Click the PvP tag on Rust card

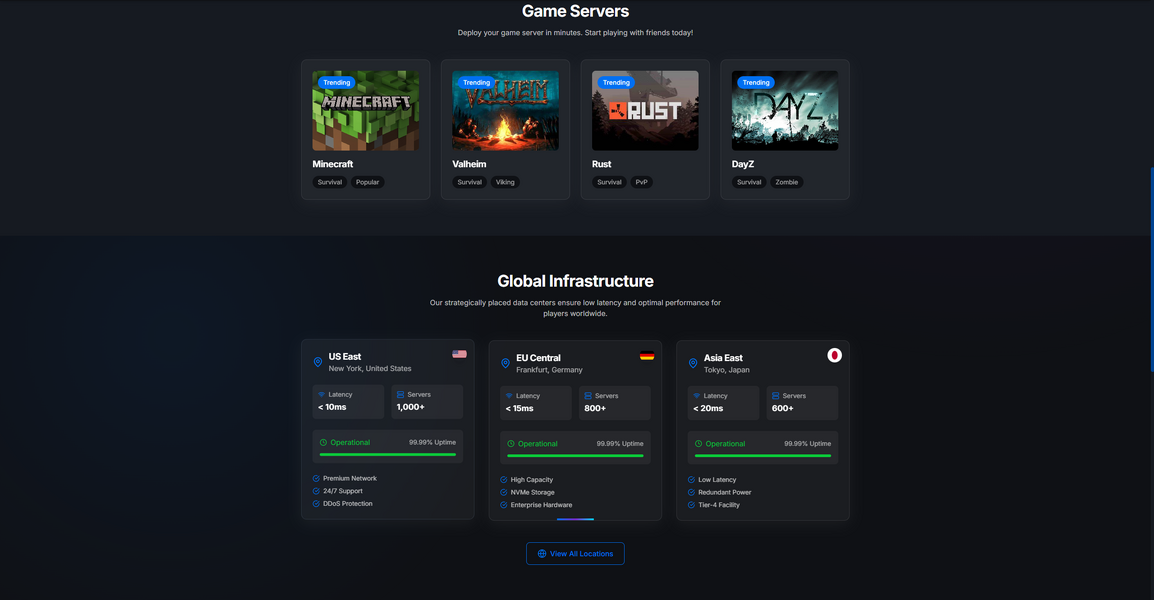tap(642, 182)
